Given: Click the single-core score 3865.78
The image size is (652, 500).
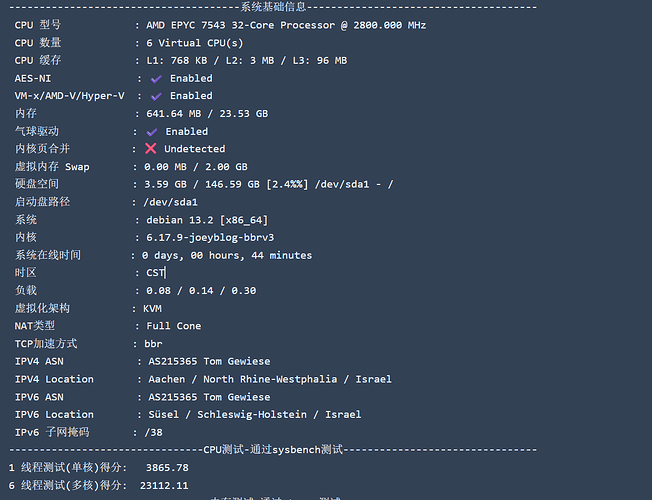Looking at the screenshot, I should click(167, 468).
